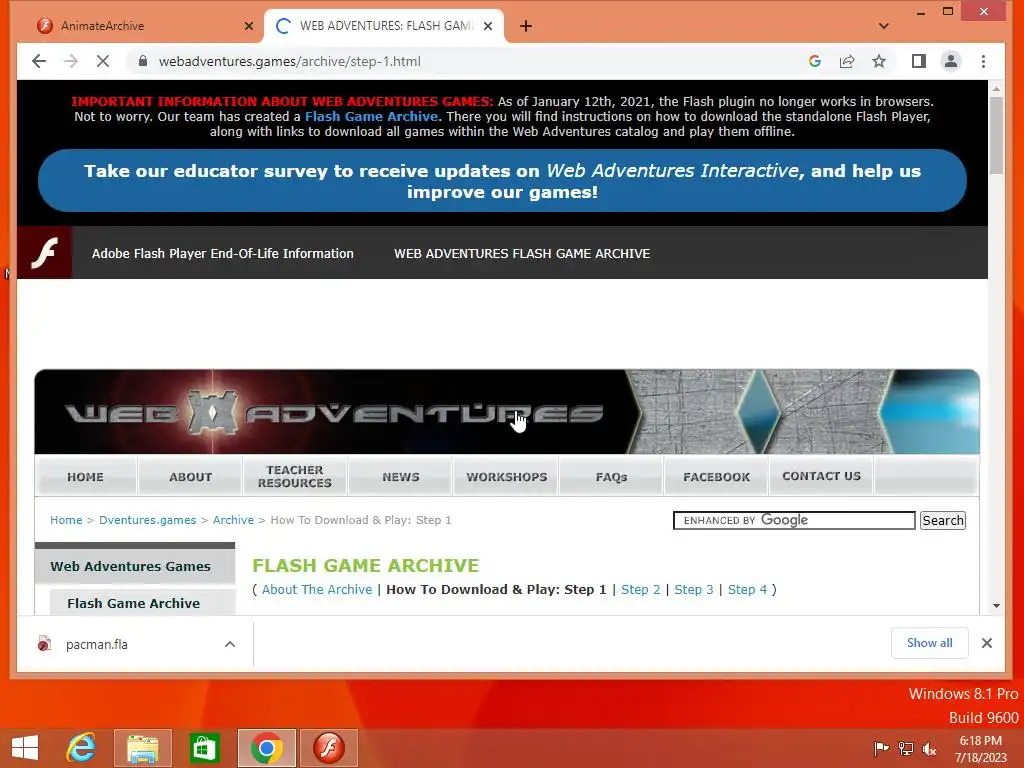The image size is (1024, 768).
Task: Open the FACEBOOK nav tab
Action: click(x=716, y=477)
